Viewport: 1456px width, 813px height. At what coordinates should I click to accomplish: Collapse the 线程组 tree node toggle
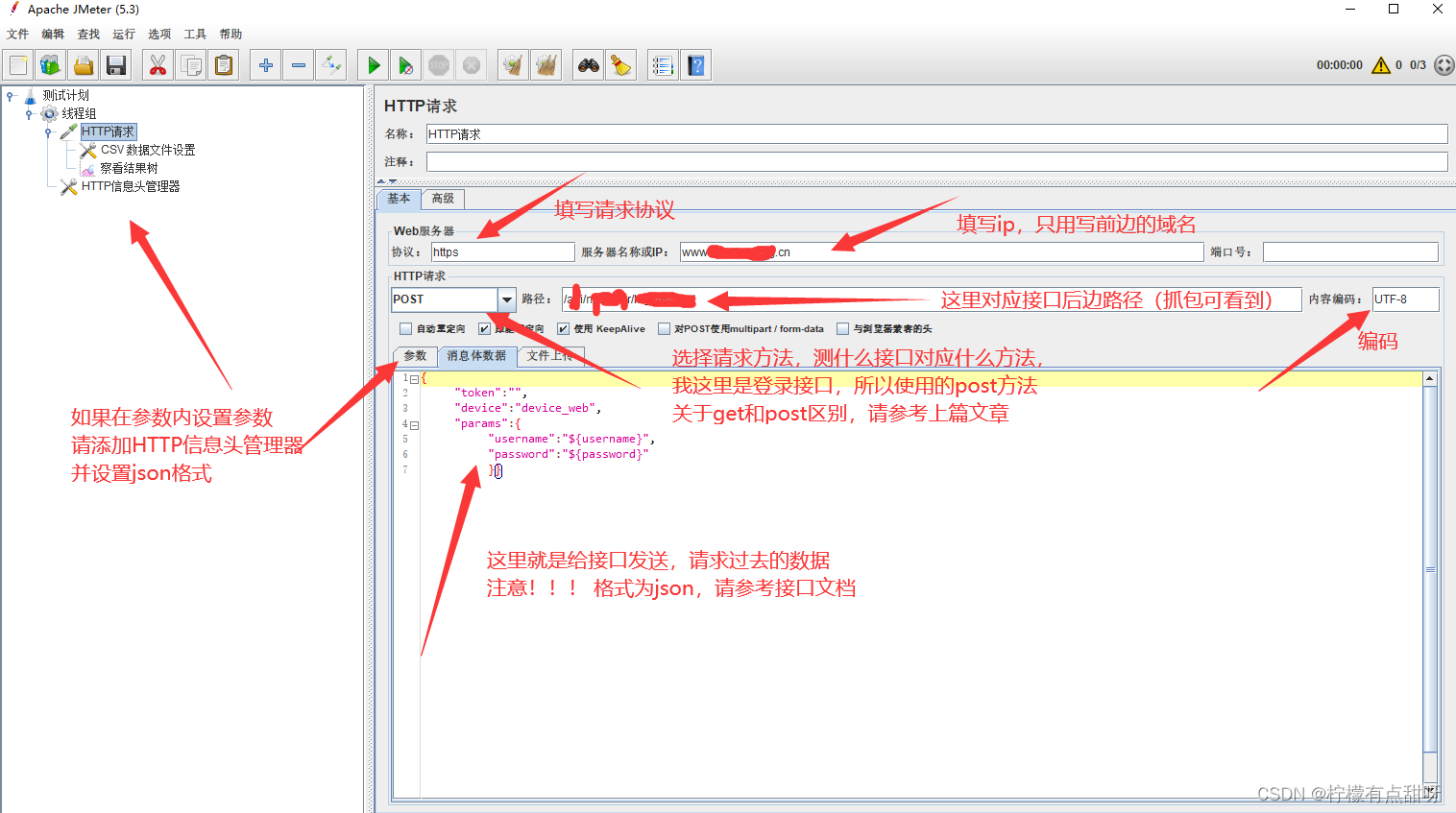point(29,113)
